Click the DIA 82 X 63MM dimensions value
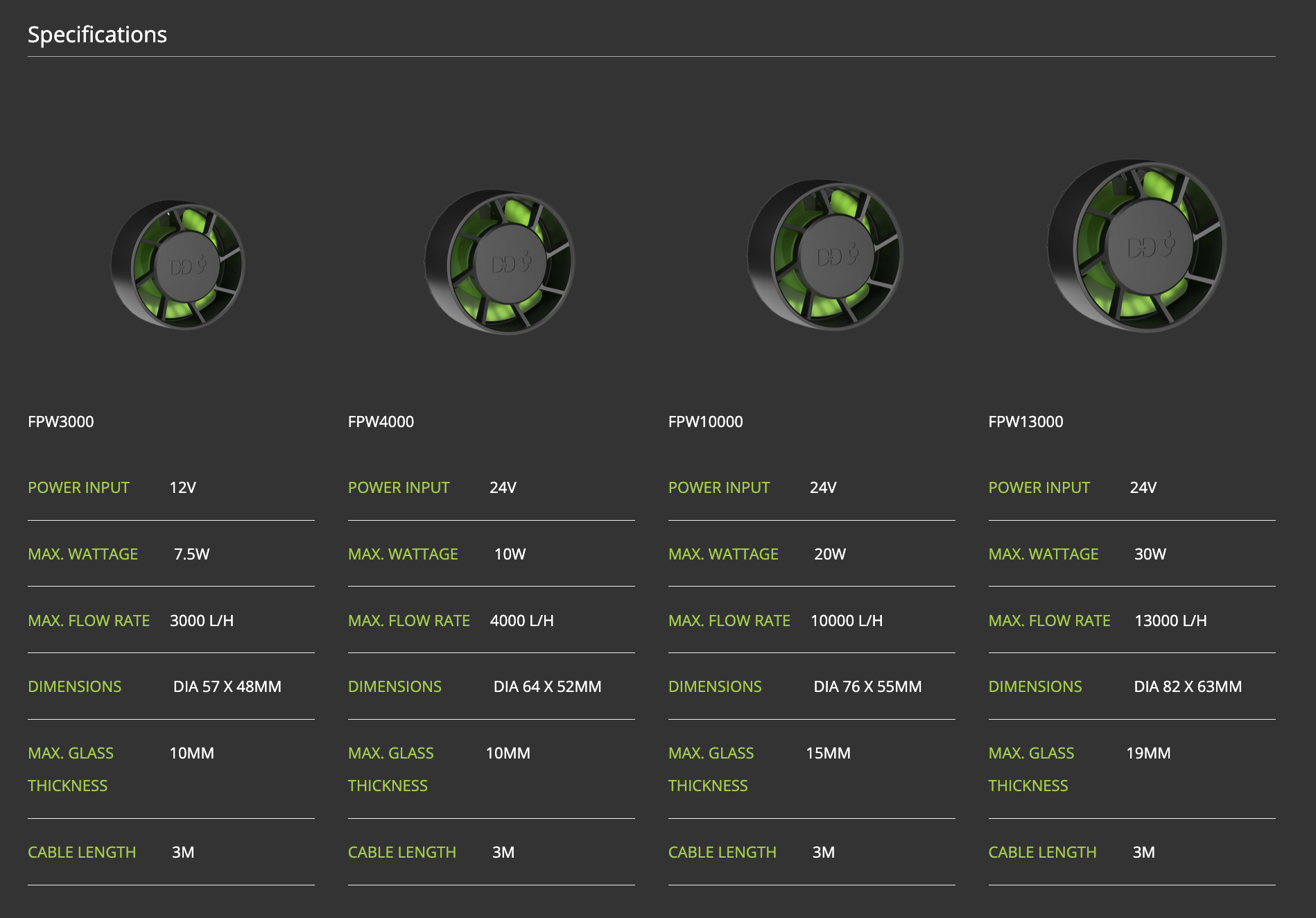Viewport: 1316px width, 918px height. tap(1187, 686)
